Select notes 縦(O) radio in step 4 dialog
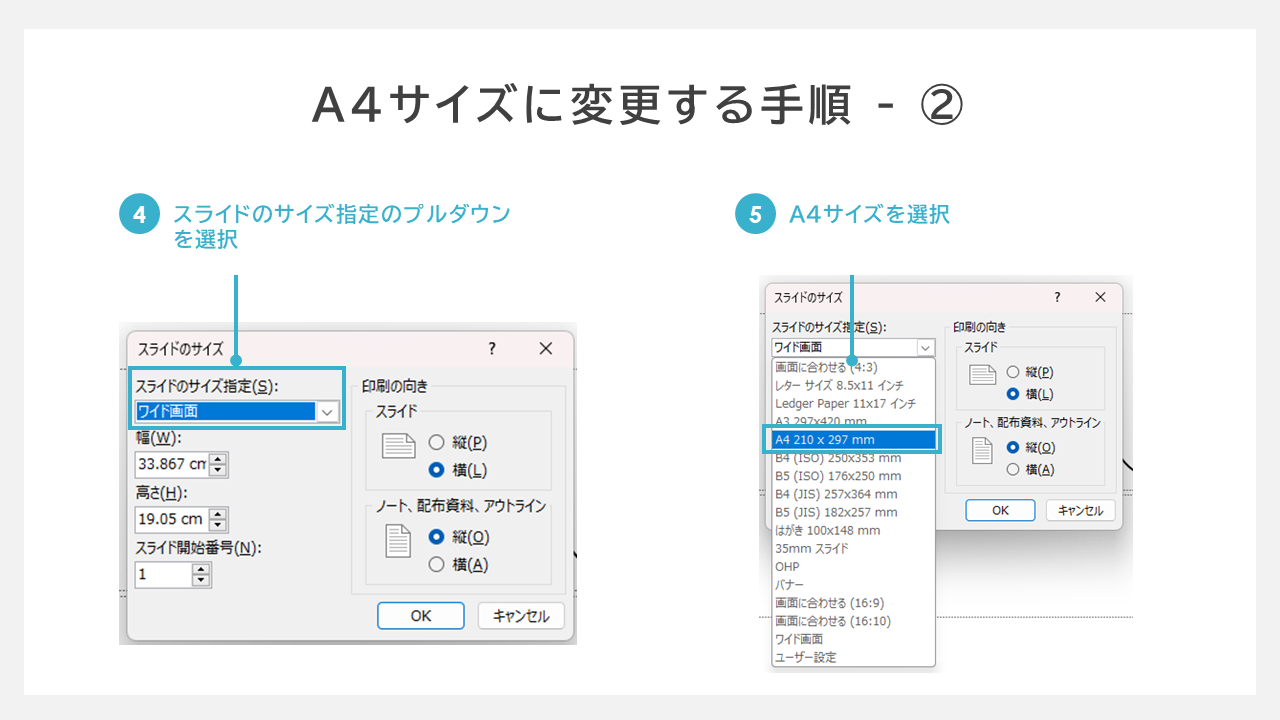Image resolution: width=1280 pixels, height=720 pixels. point(436,537)
